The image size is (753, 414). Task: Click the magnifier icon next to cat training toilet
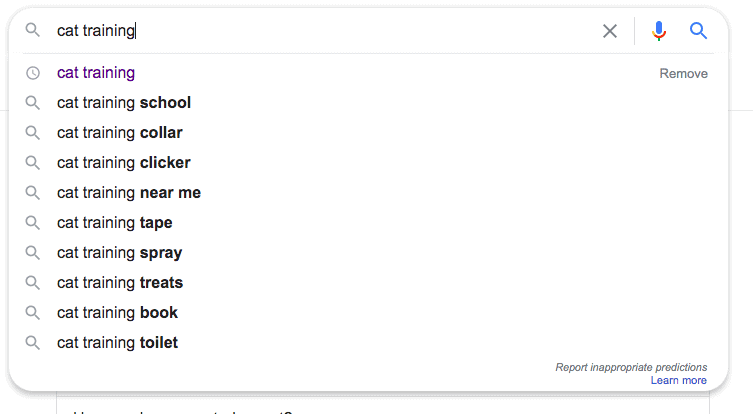coord(33,343)
